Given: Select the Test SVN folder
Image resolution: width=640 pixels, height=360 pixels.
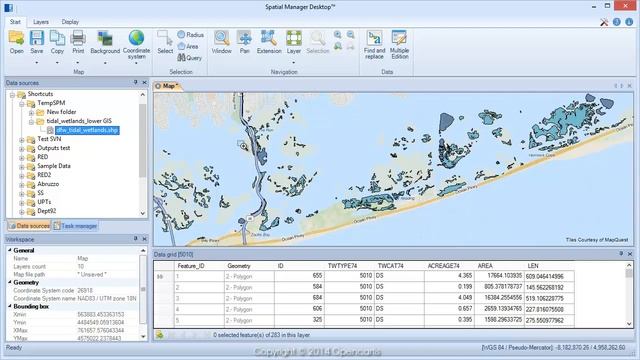Looking at the screenshot, I should point(49,139).
